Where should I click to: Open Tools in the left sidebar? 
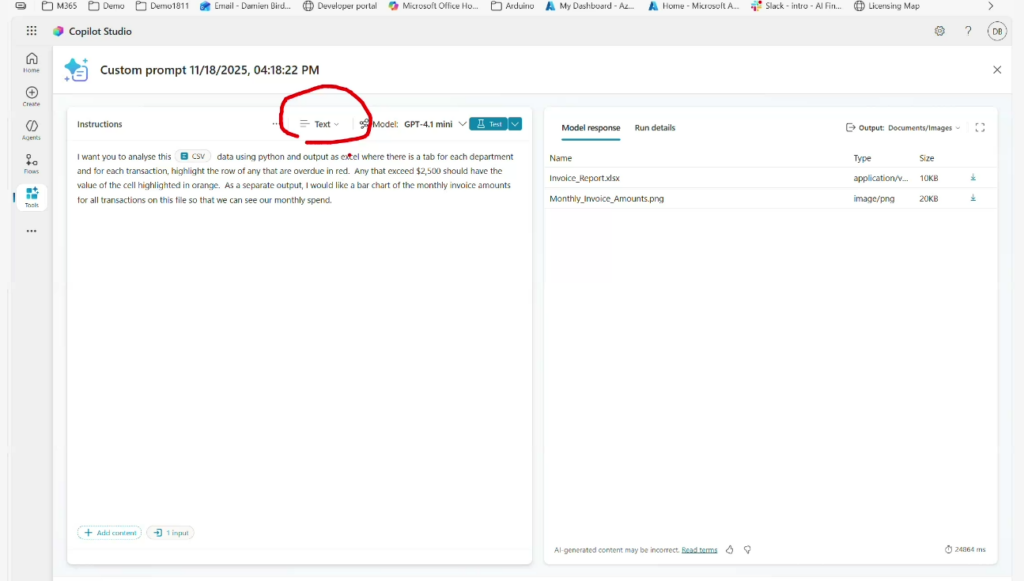click(x=31, y=197)
